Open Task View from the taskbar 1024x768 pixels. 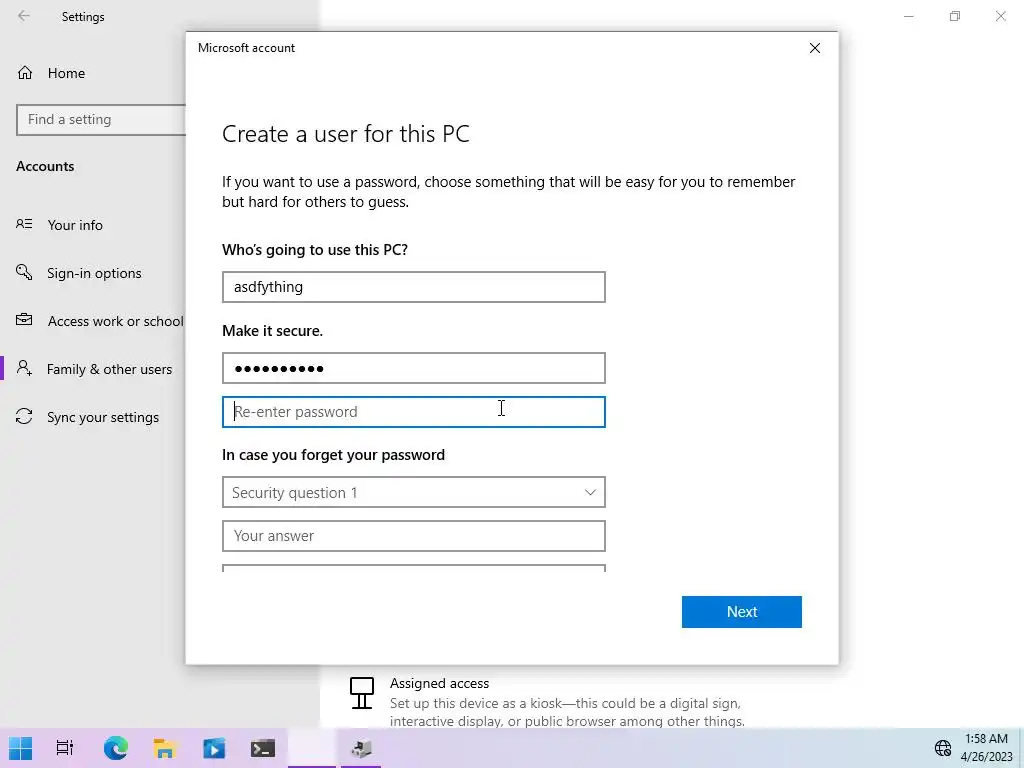(65, 748)
